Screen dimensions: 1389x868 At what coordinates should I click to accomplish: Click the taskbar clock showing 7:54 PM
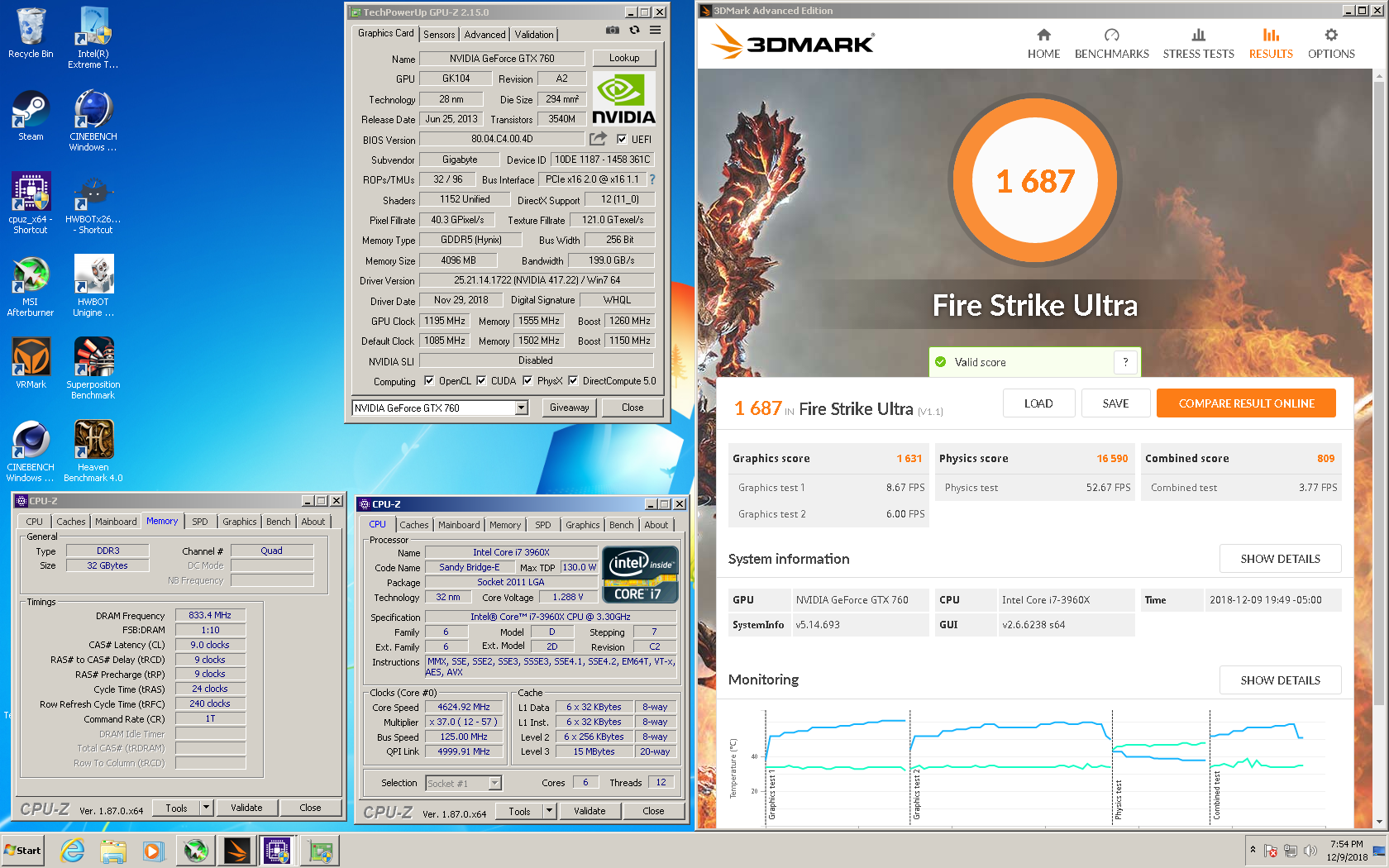click(1347, 851)
